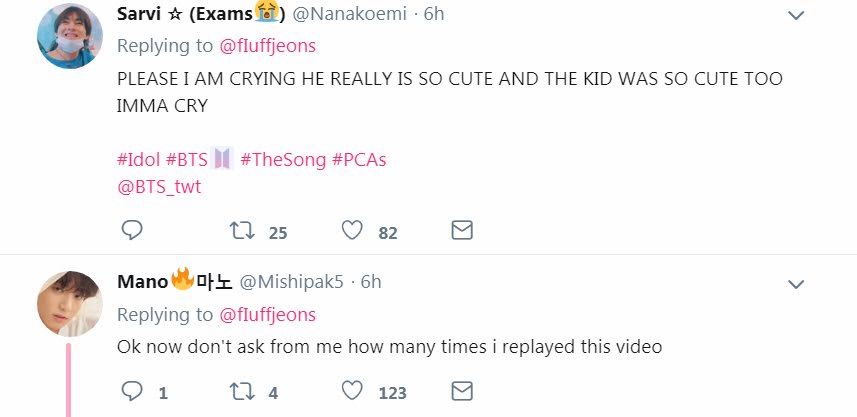Retweet Mano's tweet with 4 retweets
Image resolution: width=857 pixels, height=417 pixels.
tap(242, 391)
